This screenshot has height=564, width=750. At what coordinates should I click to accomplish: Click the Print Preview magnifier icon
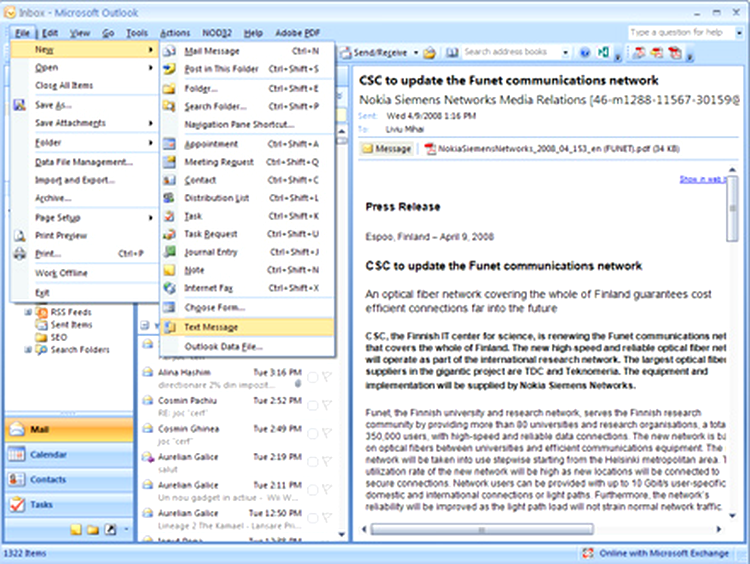(x=20, y=235)
